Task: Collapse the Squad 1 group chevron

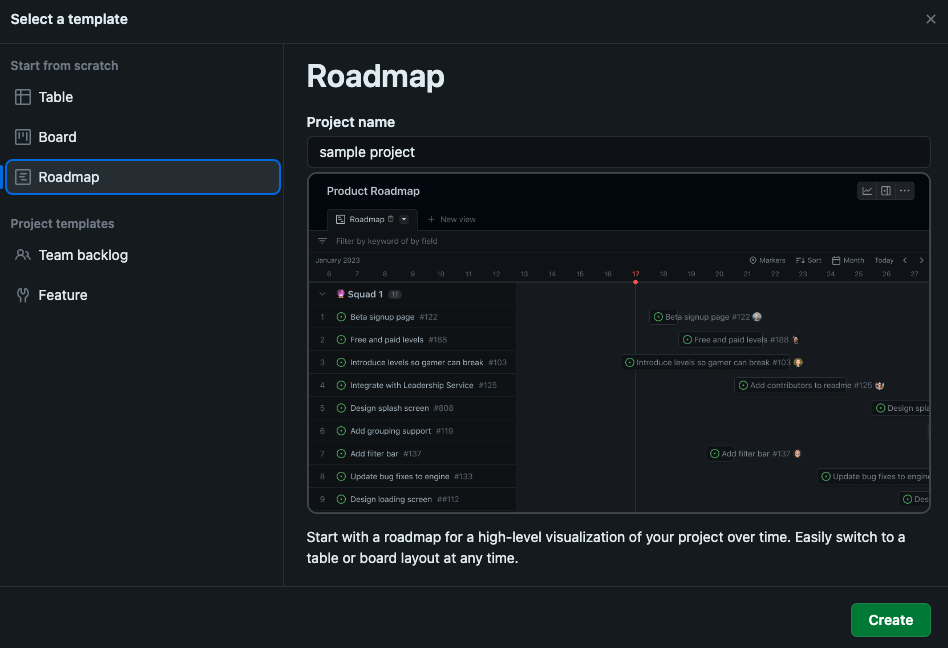Action: click(x=322, y=294)
